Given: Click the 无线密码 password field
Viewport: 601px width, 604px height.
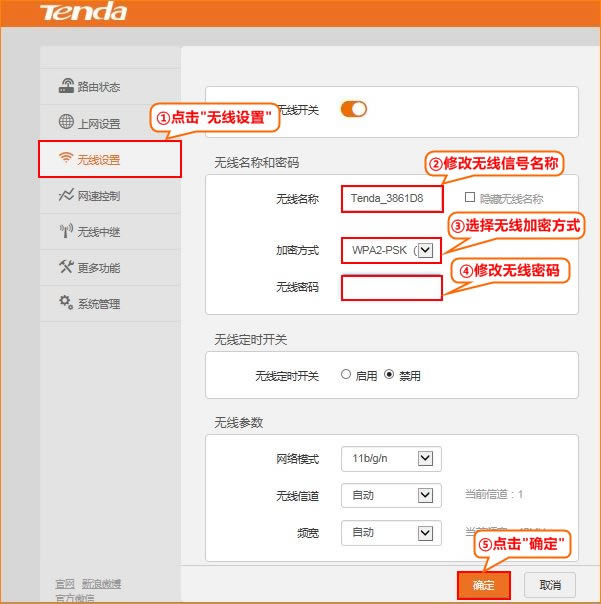Looking at the screenshot, I should pyautogui.click(x=391, y=288).
